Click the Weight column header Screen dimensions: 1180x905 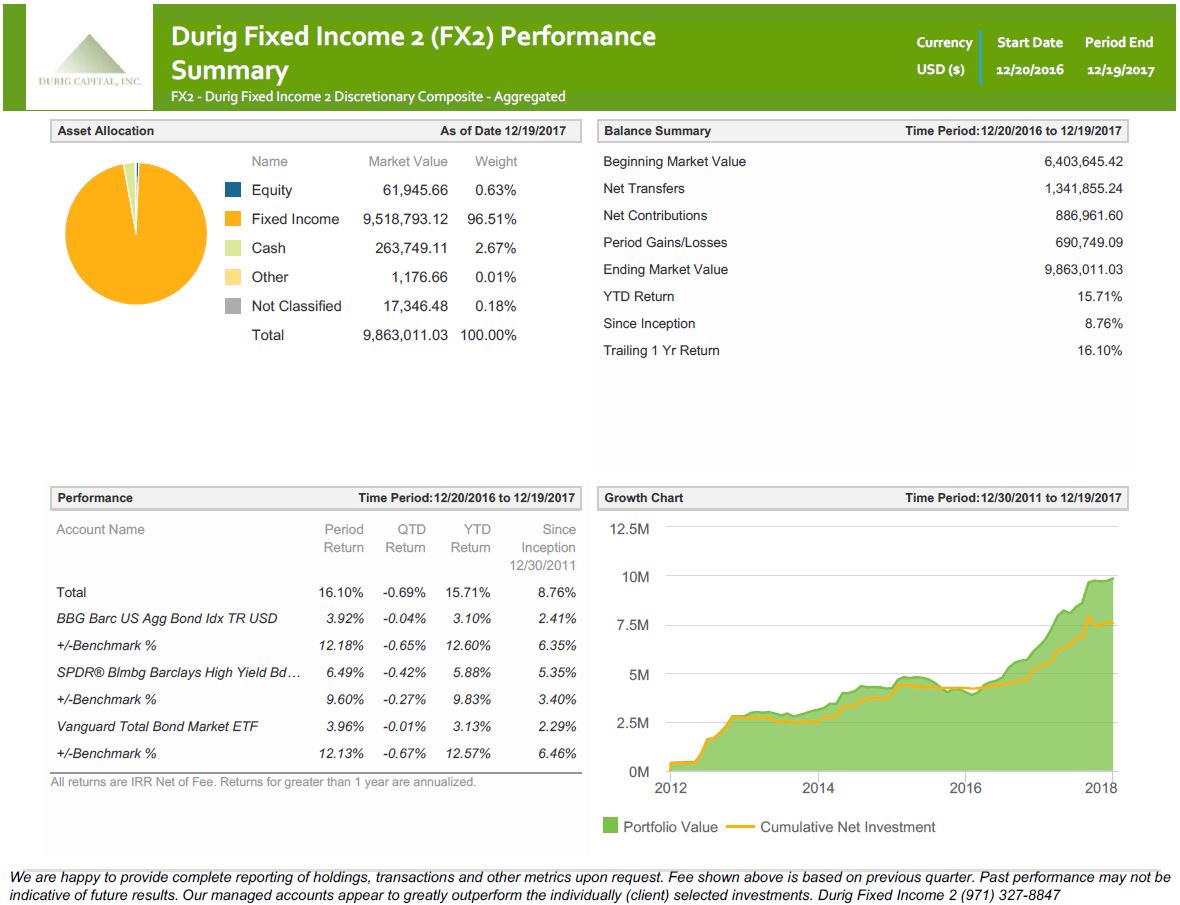click(496, 161)
